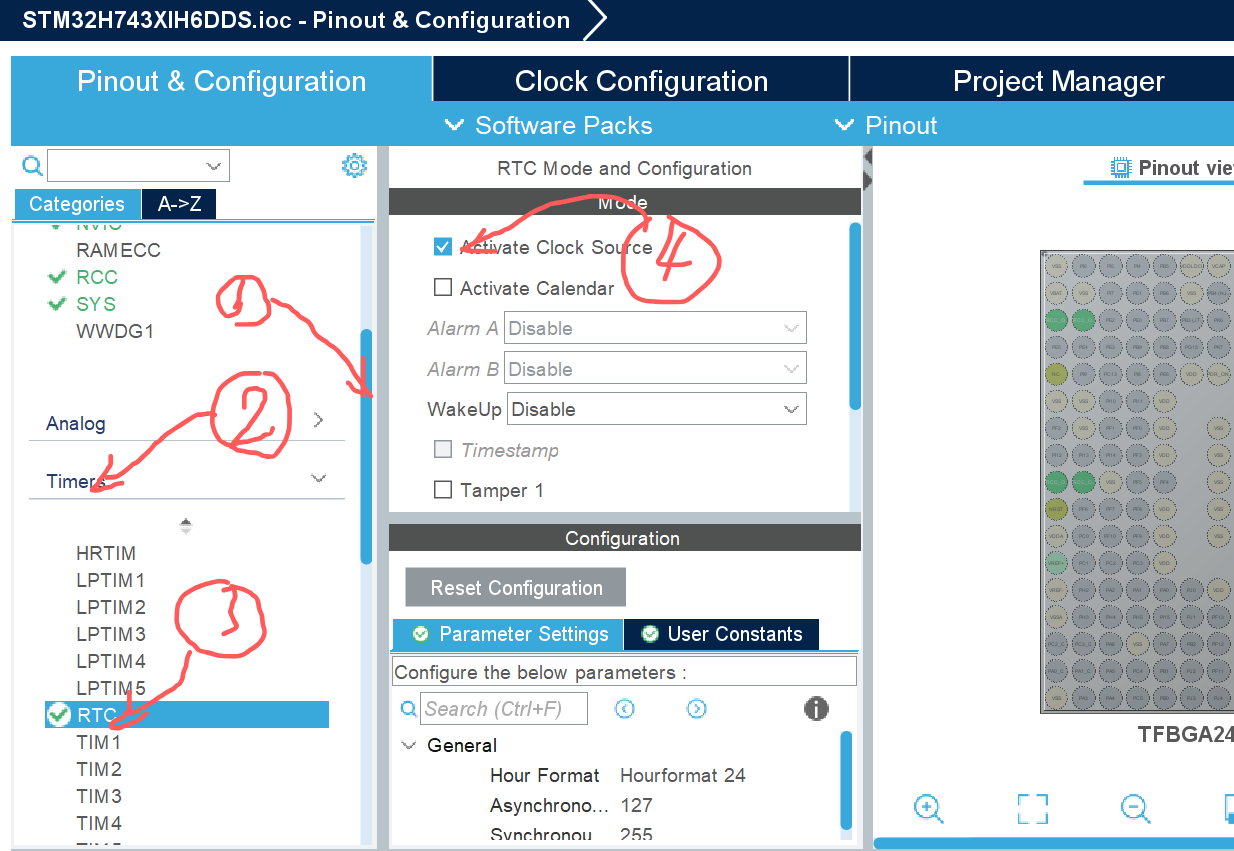
Task: Select LPTIM2 peripheral
Action: click(x=111, y=607)
